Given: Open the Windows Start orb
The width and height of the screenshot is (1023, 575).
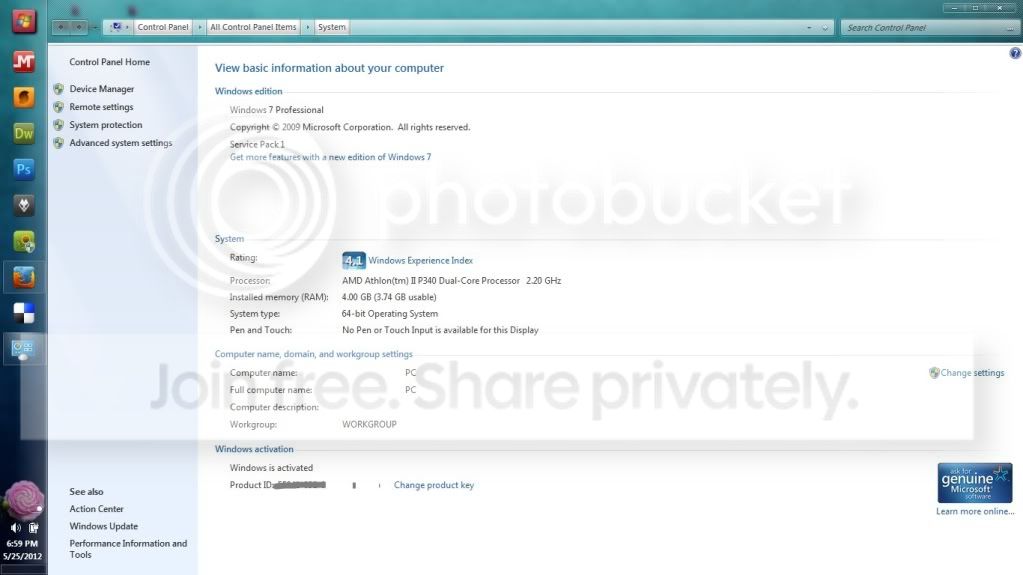Looking at the screenshot, I should (x=23, y=22).
